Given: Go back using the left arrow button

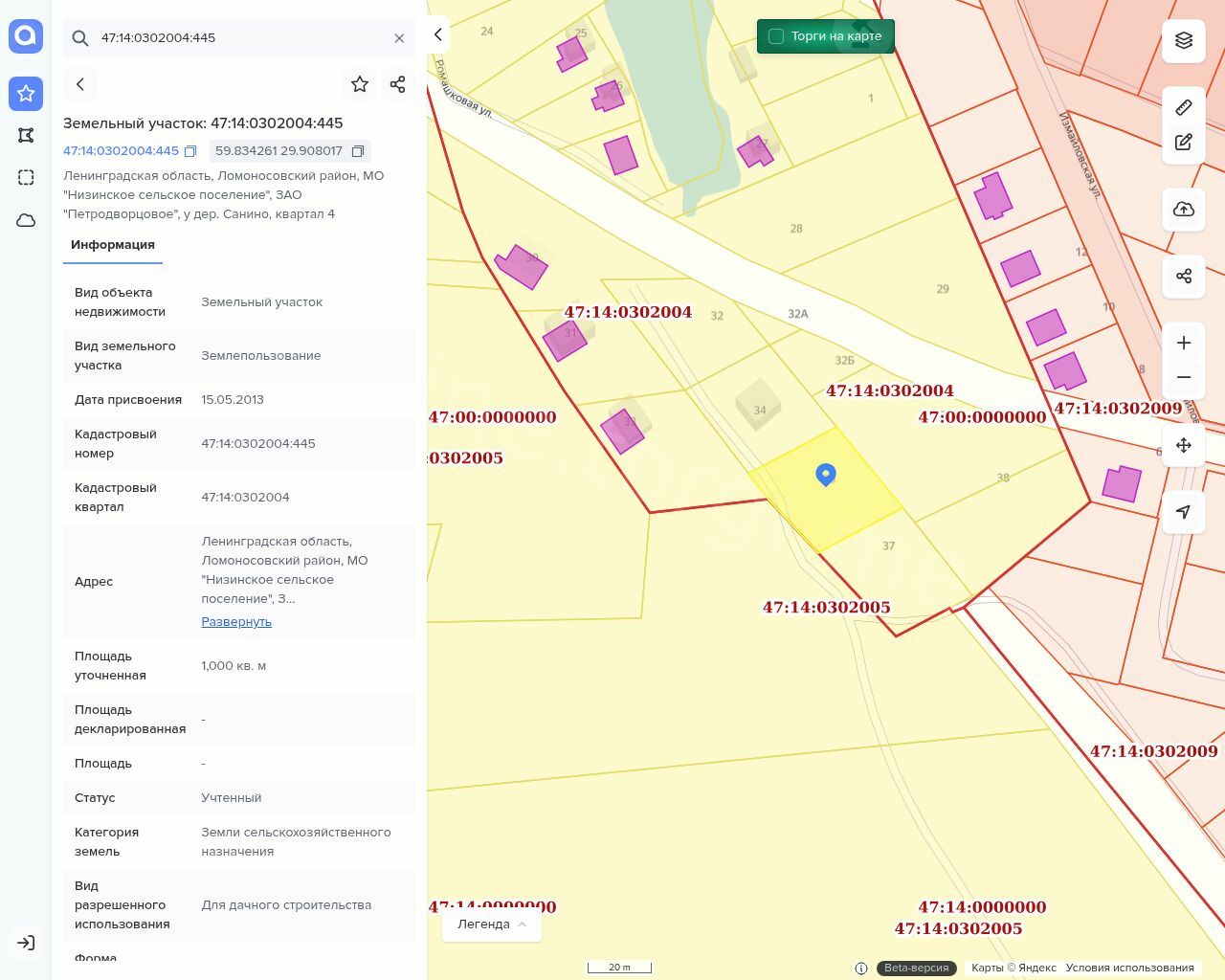Looking at the screenshot, I should (80, 84).
